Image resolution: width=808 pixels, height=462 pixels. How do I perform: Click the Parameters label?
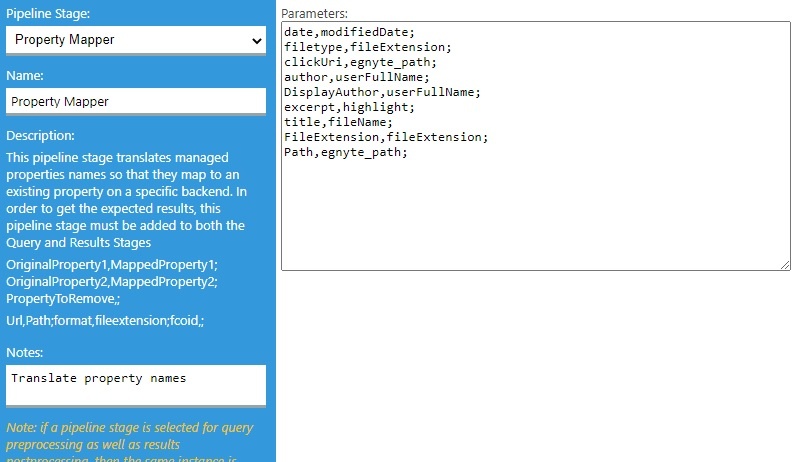click(315, 14)
